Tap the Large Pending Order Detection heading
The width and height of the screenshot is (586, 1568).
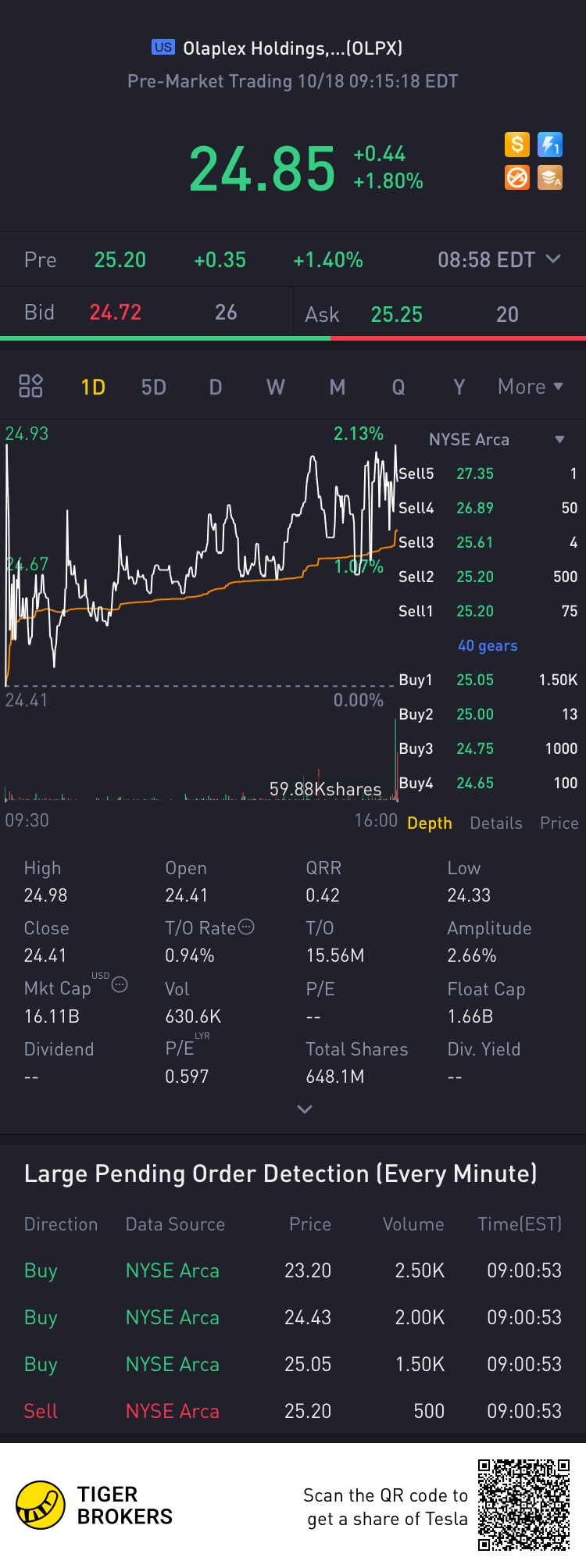[x=280, y=1173]
